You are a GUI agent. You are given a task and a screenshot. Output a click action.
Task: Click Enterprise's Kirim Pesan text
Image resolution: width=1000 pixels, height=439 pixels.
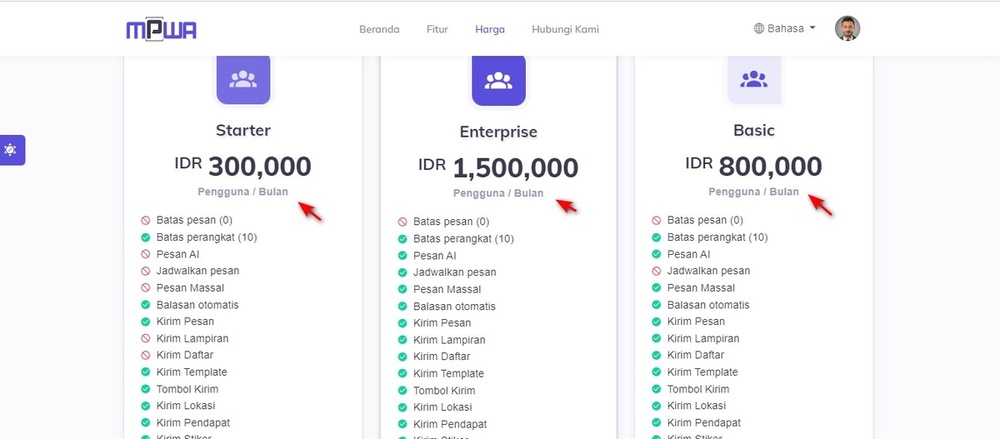click(442, 323)
